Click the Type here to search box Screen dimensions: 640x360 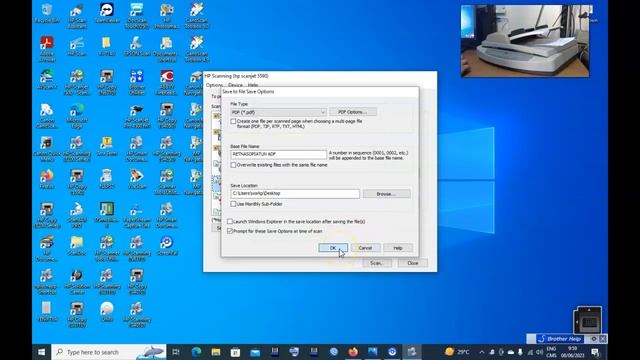(109, 352)
